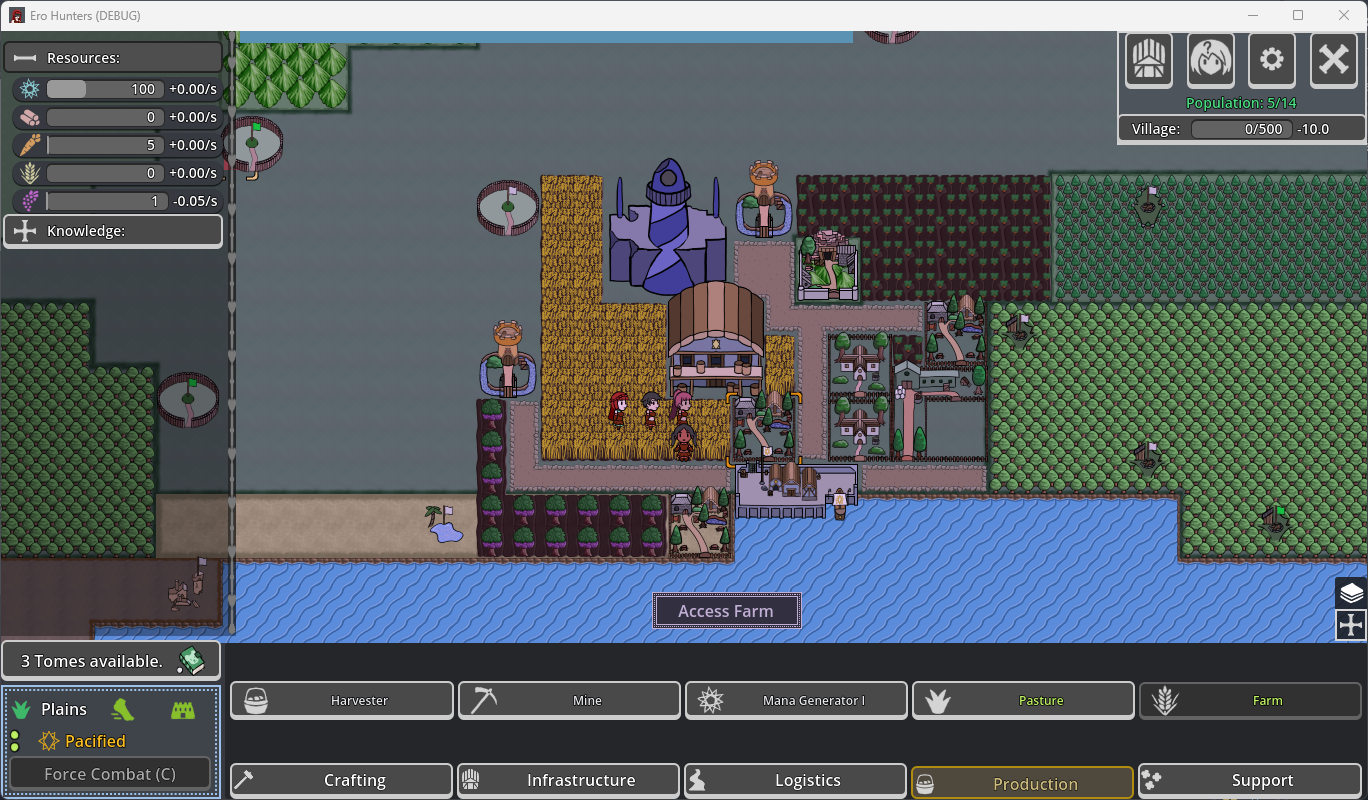Select the red-haired character on the field
This screenshot has height=800, width=1368.
coord(618,409)
